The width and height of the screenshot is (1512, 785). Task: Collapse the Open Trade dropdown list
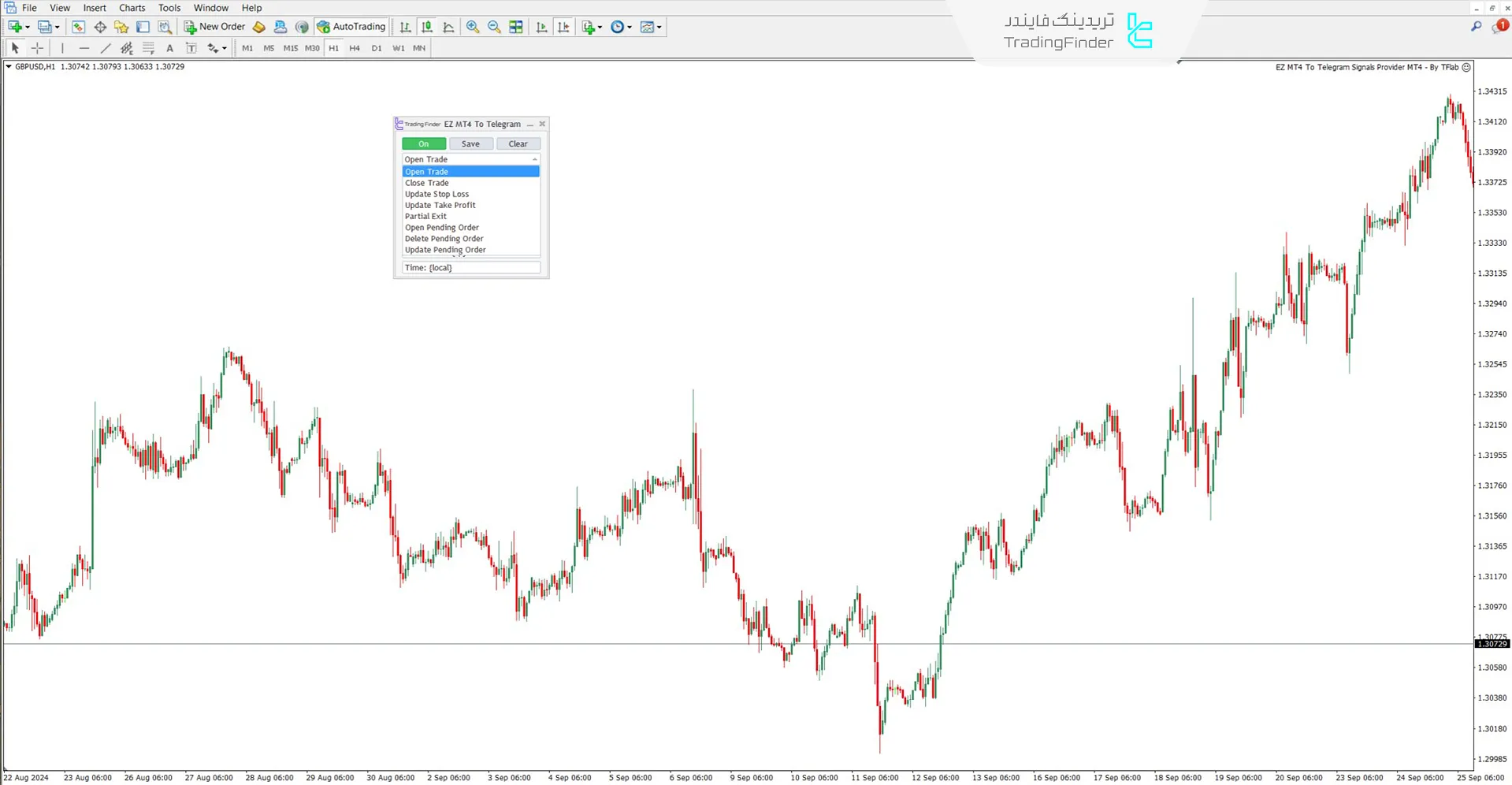[x=535, y=159]
